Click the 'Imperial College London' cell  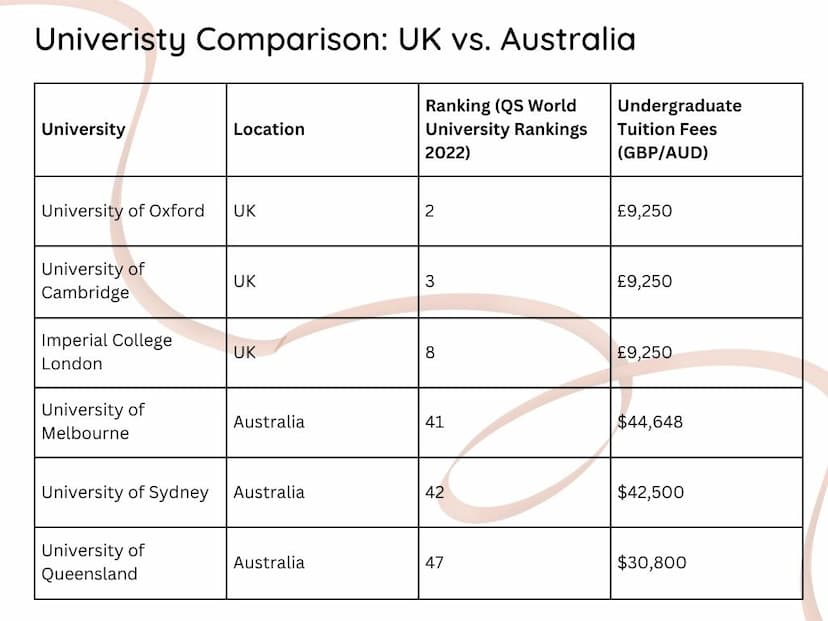130,353
